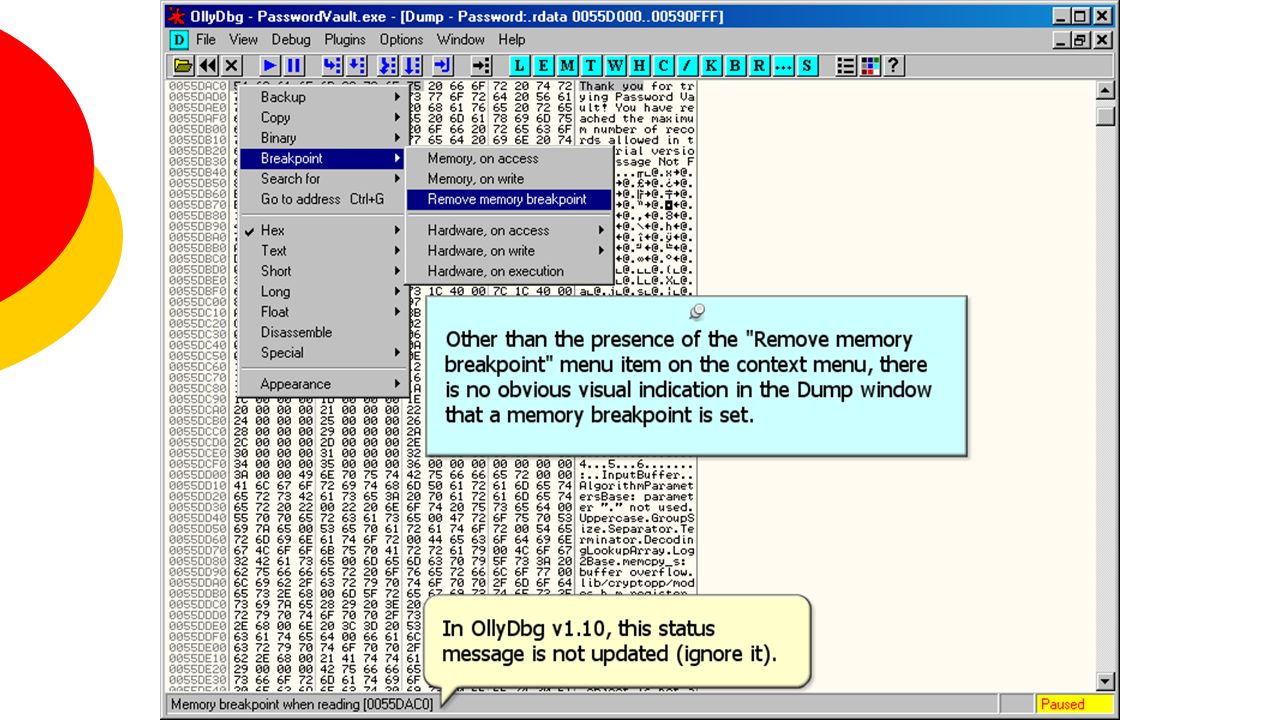Click the "Memory breakpoint when reading" status text
The width and height of the screenshot is (1280, 720).
(x=302, y=704)
